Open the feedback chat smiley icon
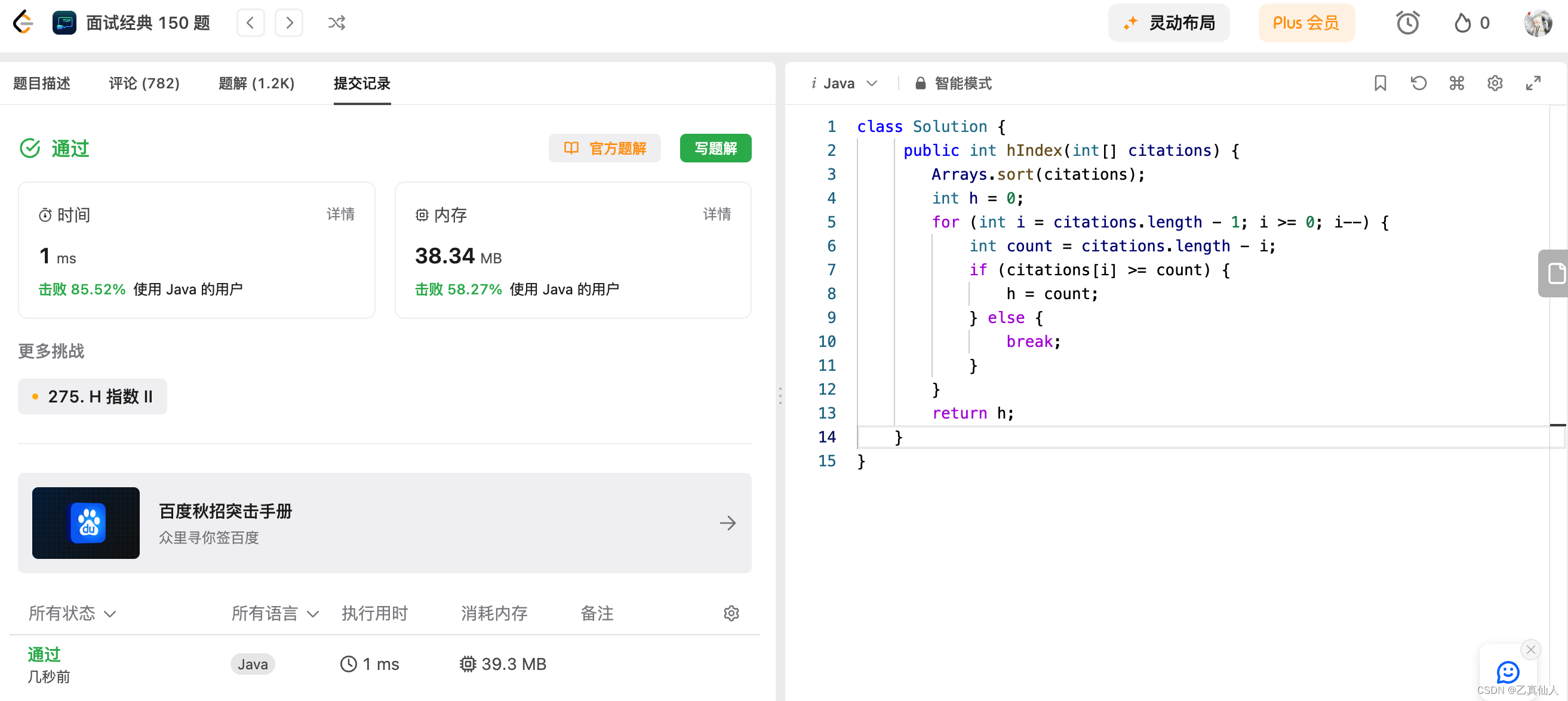This screenshot has width=1568, height=701. (1508, 672)
